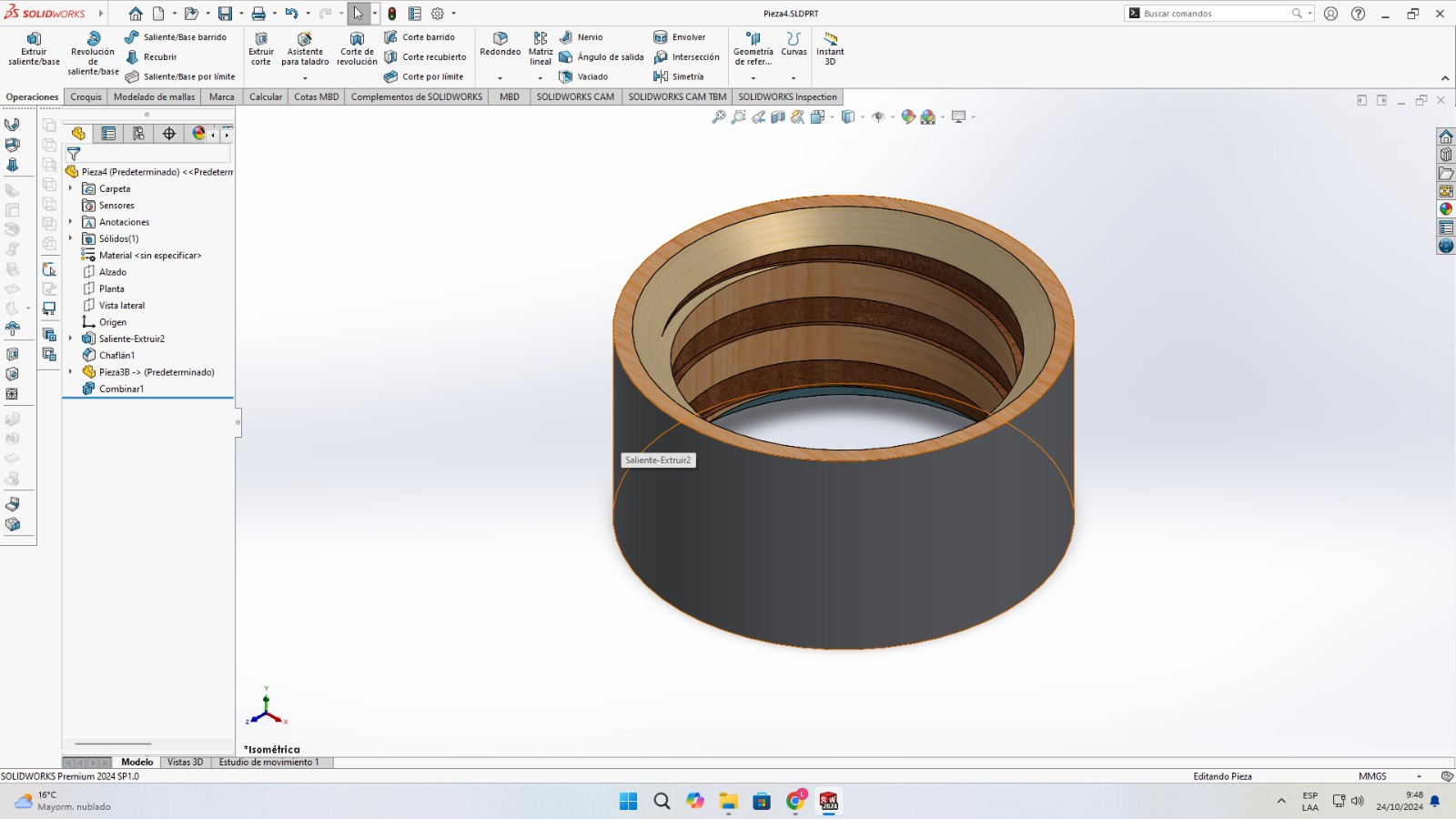1456x819 pixels.
Task: Click the Extruir saliente/base tool
Action: (34, 49)
